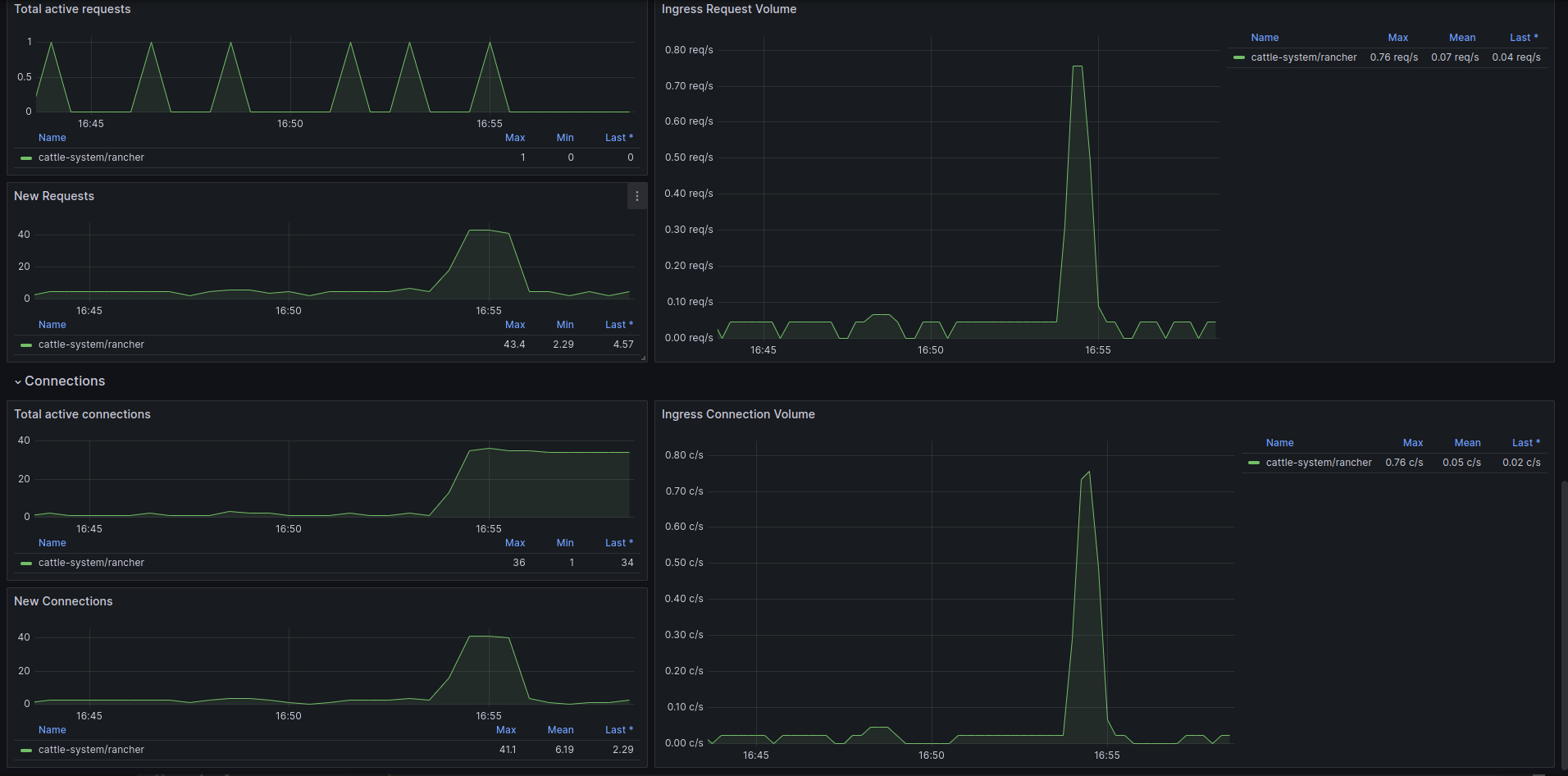Click the New Requests panel resize handle

pos(643,358)
